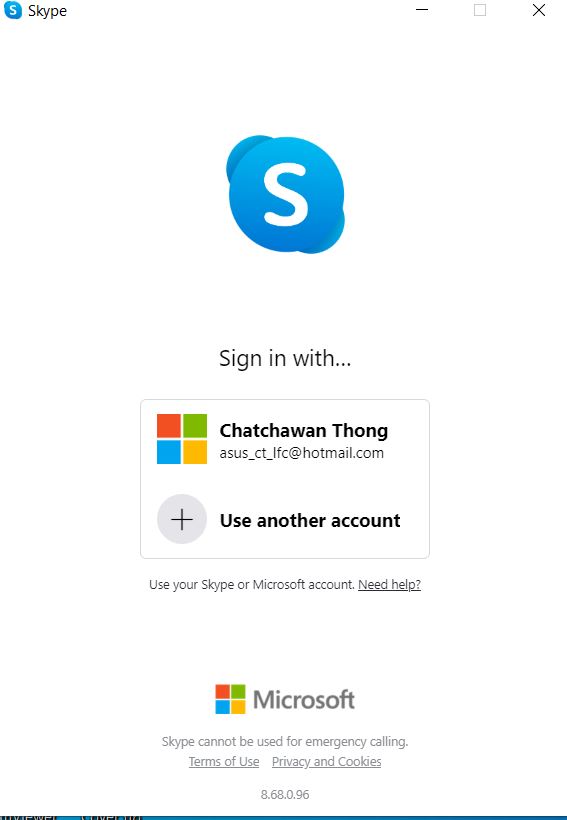
Task: Click version number 8.68.0.96
Action: (285, 794)
